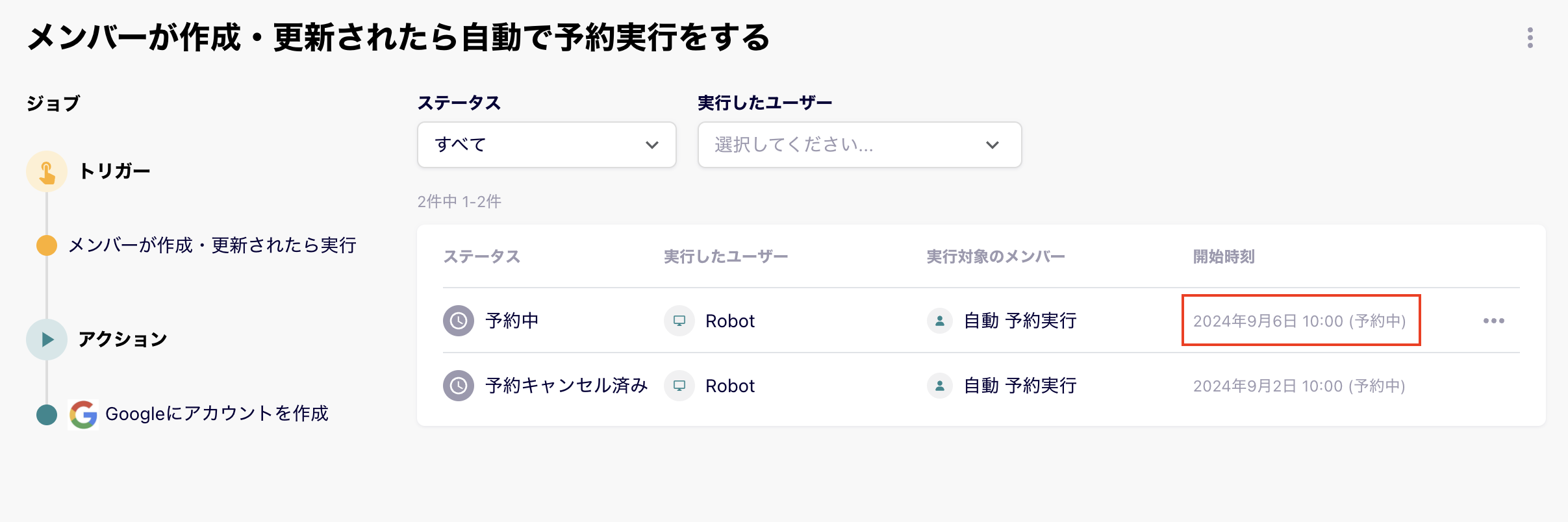
Task: Click the Robot monitor icon in first row
Action: coord(679,321)
